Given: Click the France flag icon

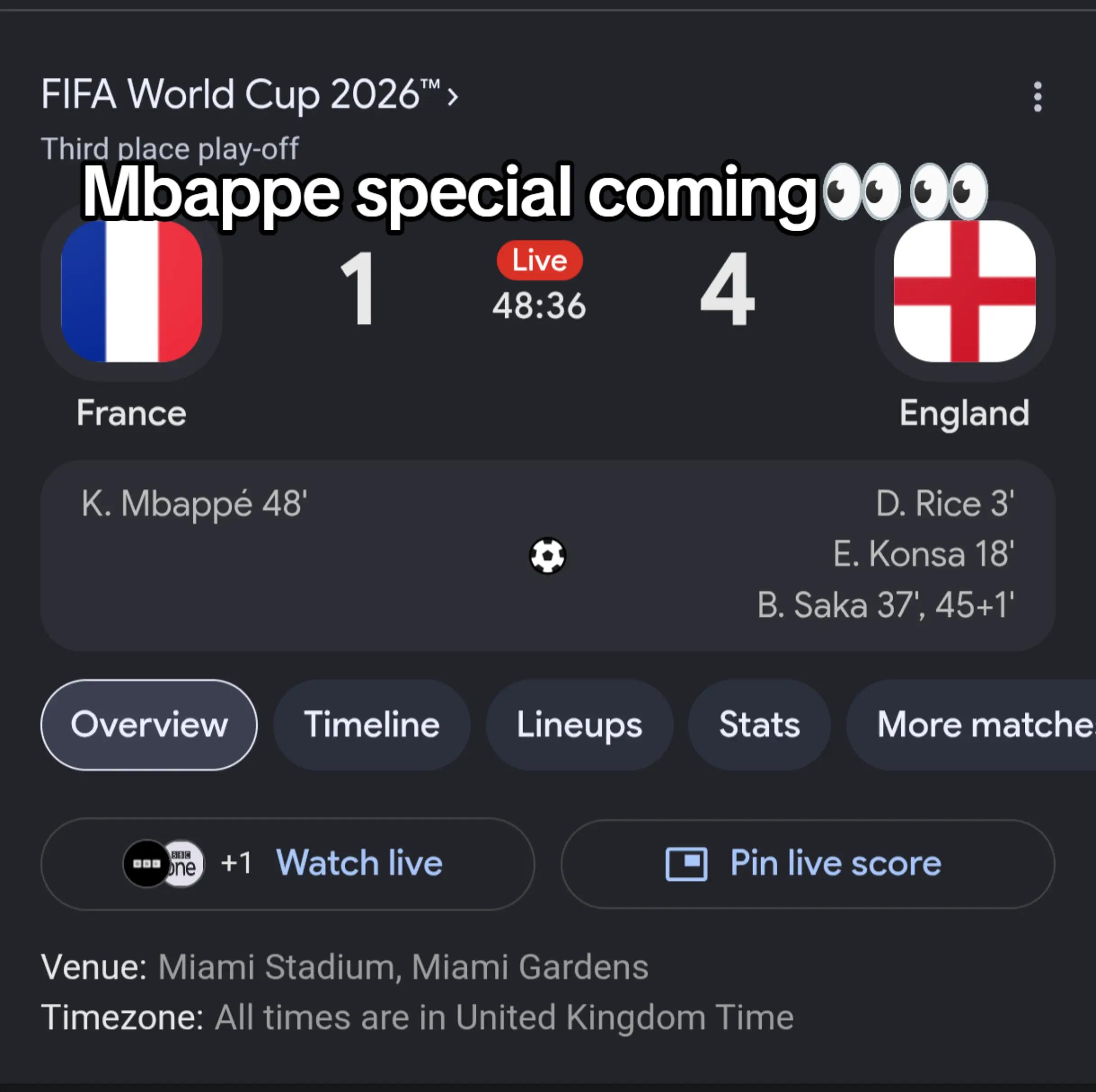Looking at the screenshot, I should coord(132,291).
